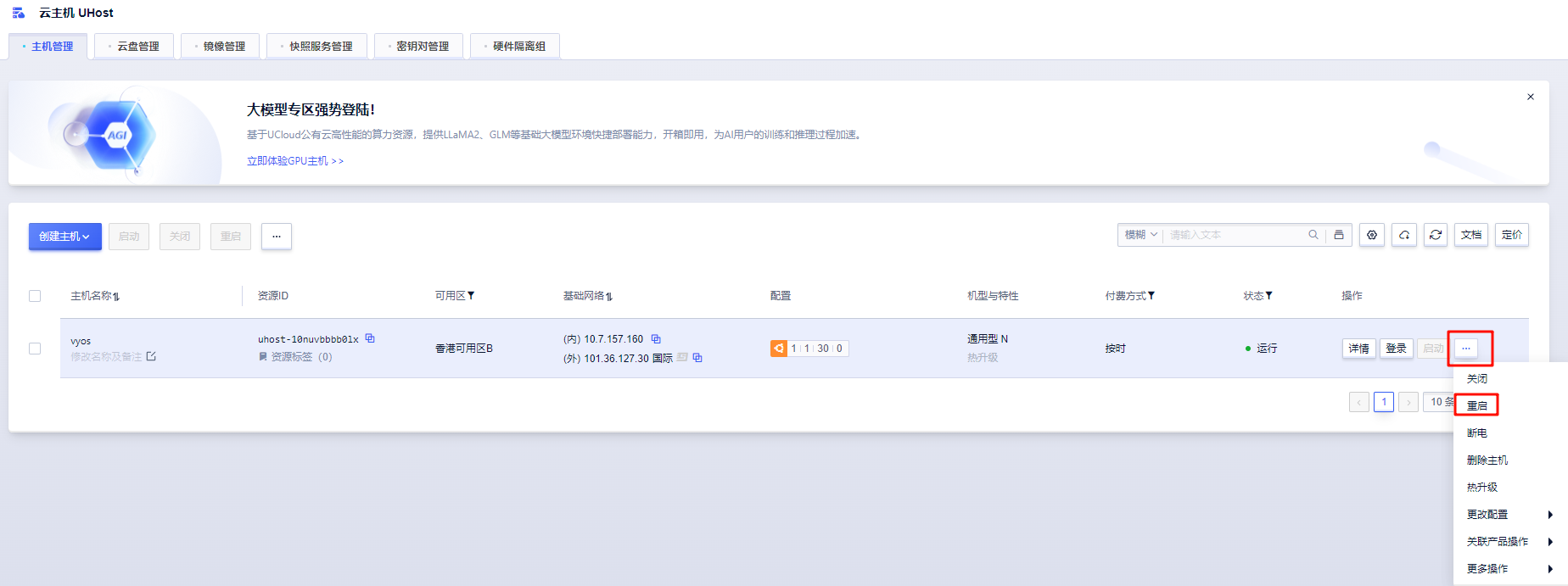Choose 热升级 in the host action menu
Image resolution: width=1568 pixels, height=586 pixels.
(x=1482, y=488)
